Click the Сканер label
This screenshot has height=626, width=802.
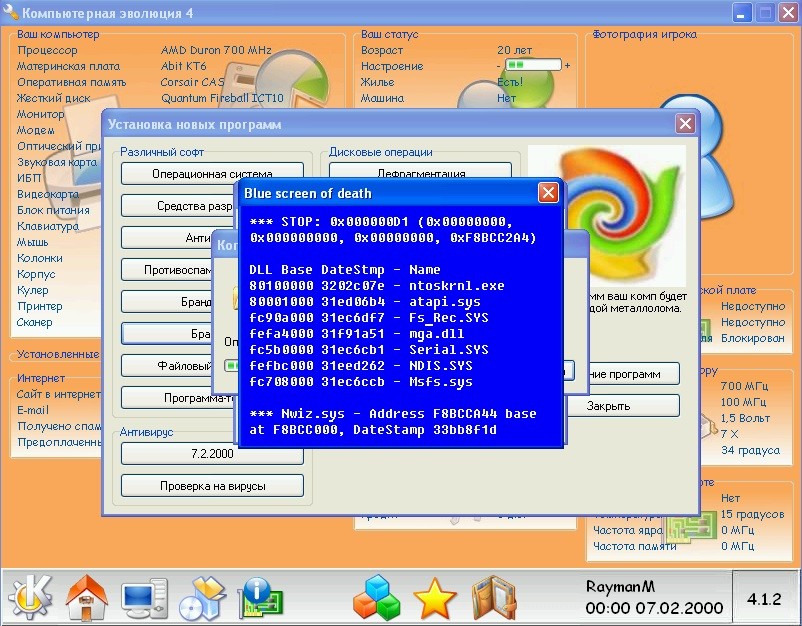pos(35,322)
